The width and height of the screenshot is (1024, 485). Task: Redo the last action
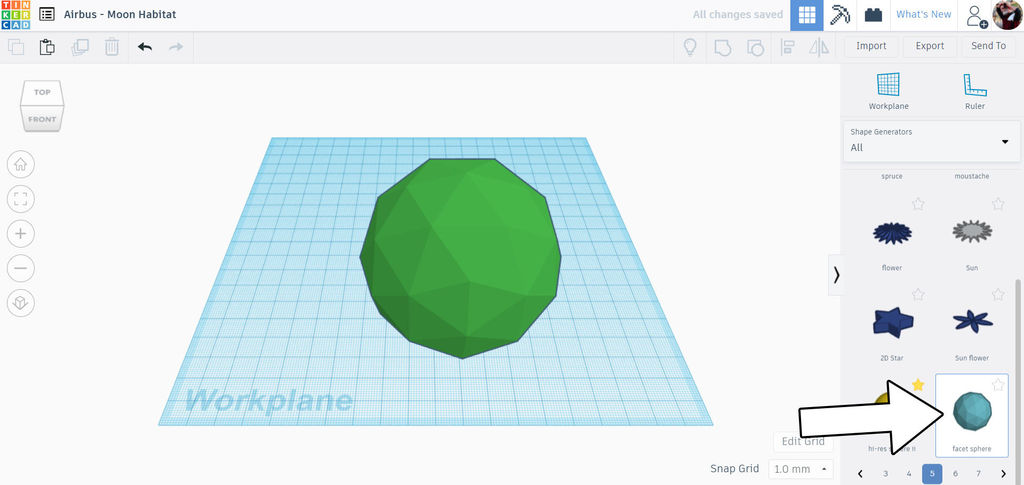tap(176, 47)
